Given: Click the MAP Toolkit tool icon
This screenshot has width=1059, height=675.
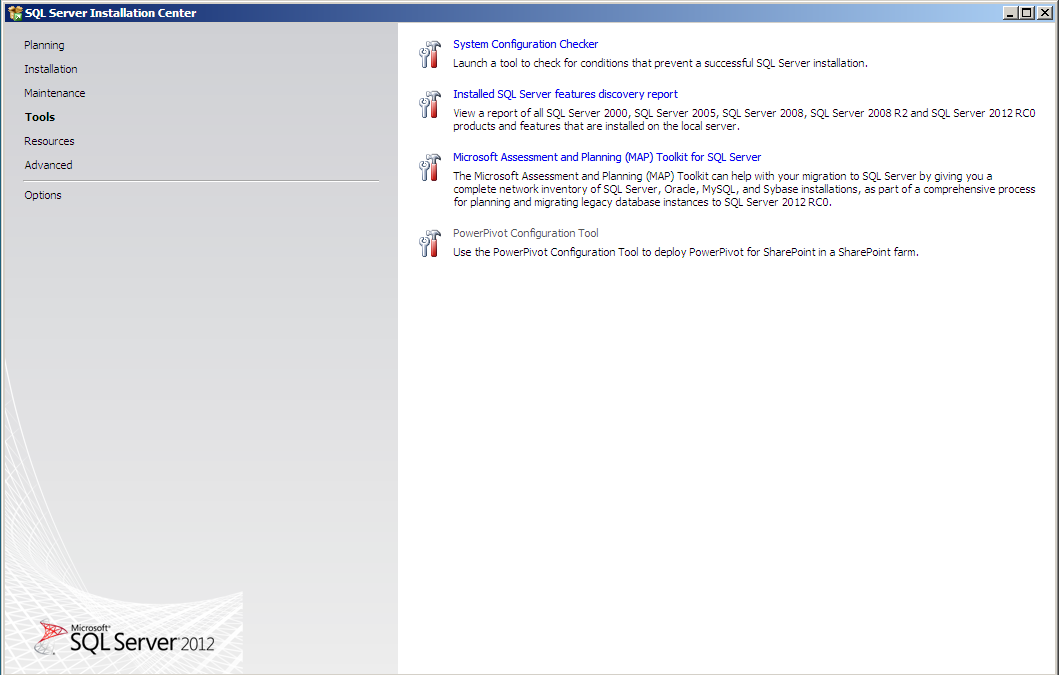Looking at the screenshot, I should (429, 167).
